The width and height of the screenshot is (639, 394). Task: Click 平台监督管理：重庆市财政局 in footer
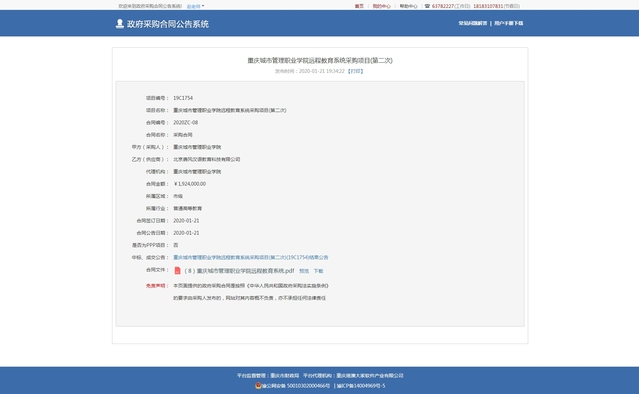268,376
